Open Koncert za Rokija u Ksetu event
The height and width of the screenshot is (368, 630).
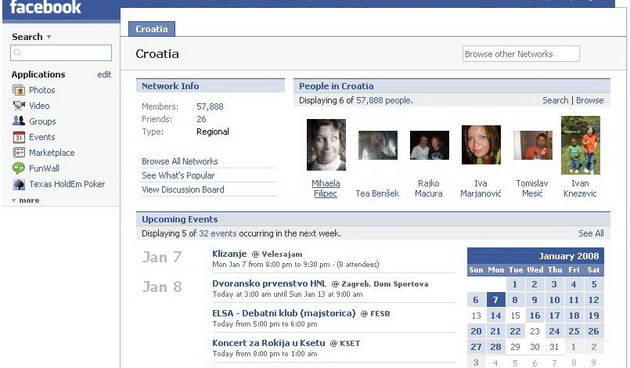click(268, 343)
